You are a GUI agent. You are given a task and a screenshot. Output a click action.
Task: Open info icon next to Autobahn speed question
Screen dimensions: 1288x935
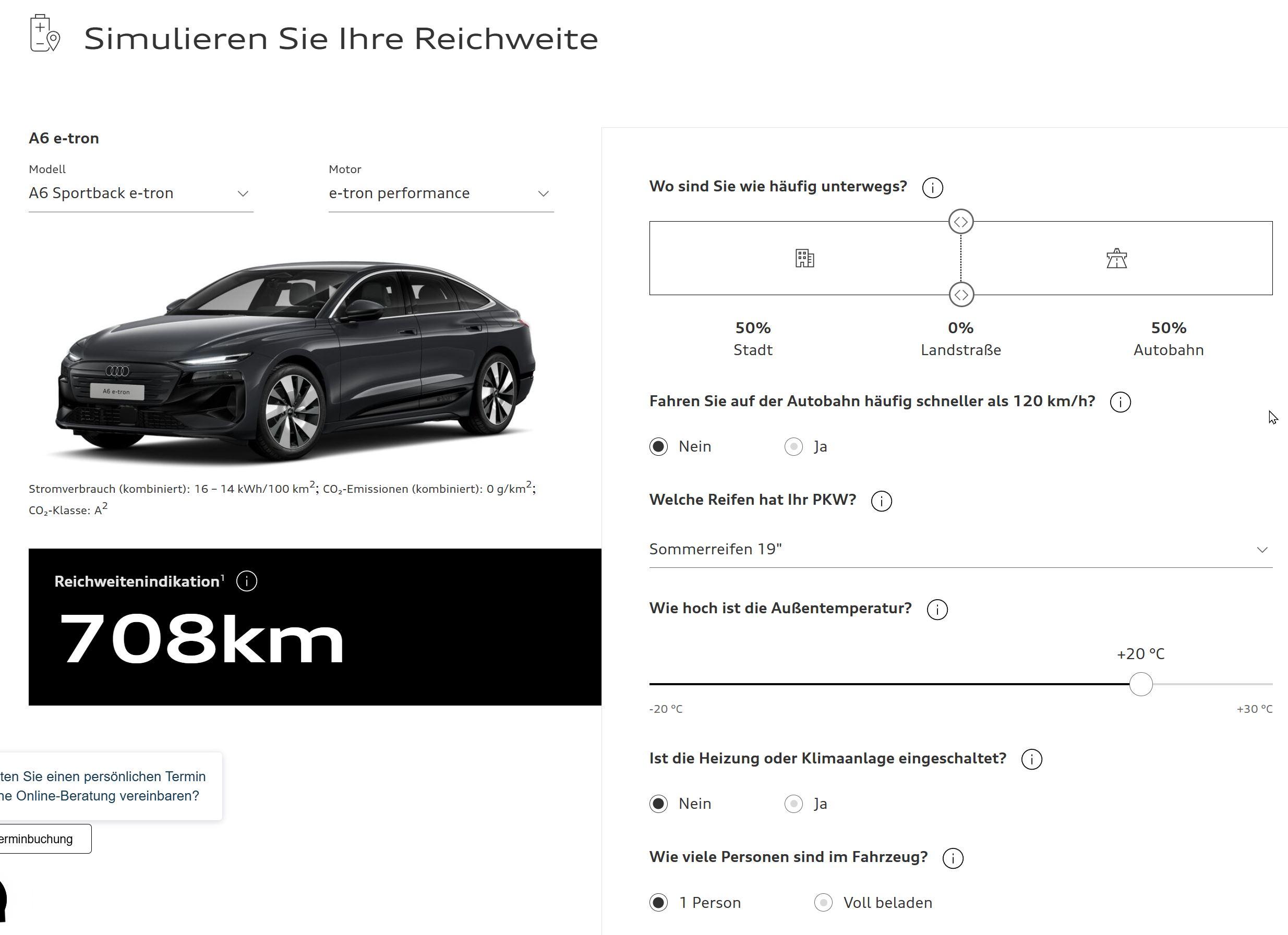[1120, 402]
